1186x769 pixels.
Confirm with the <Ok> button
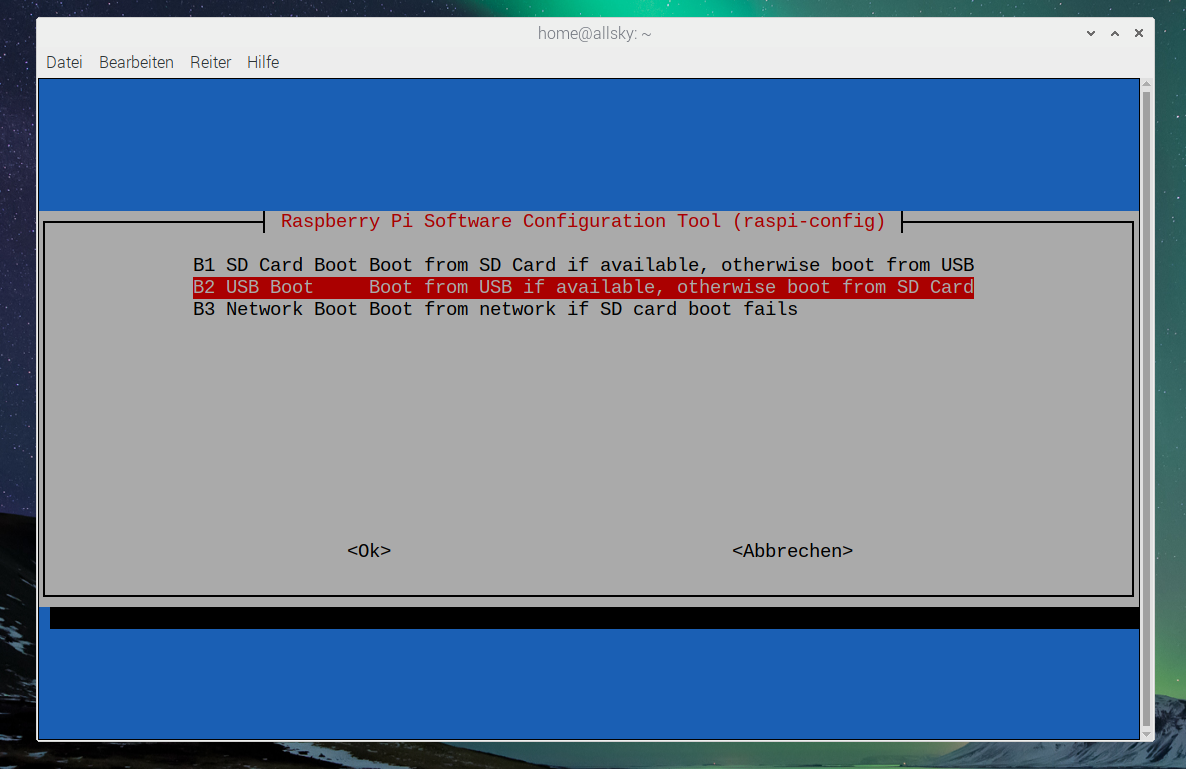pyautogui.click(x=369, y=550)
